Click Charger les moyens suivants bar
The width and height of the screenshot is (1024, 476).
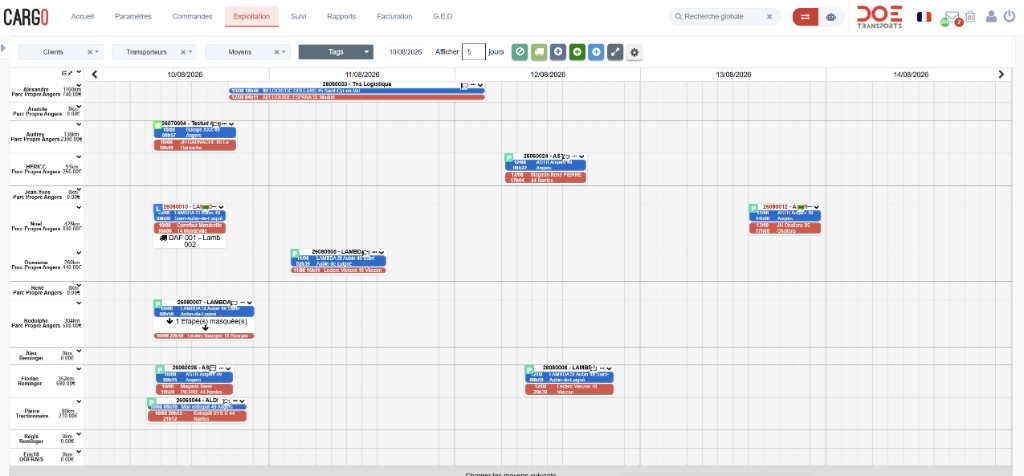tap(511, 472)
